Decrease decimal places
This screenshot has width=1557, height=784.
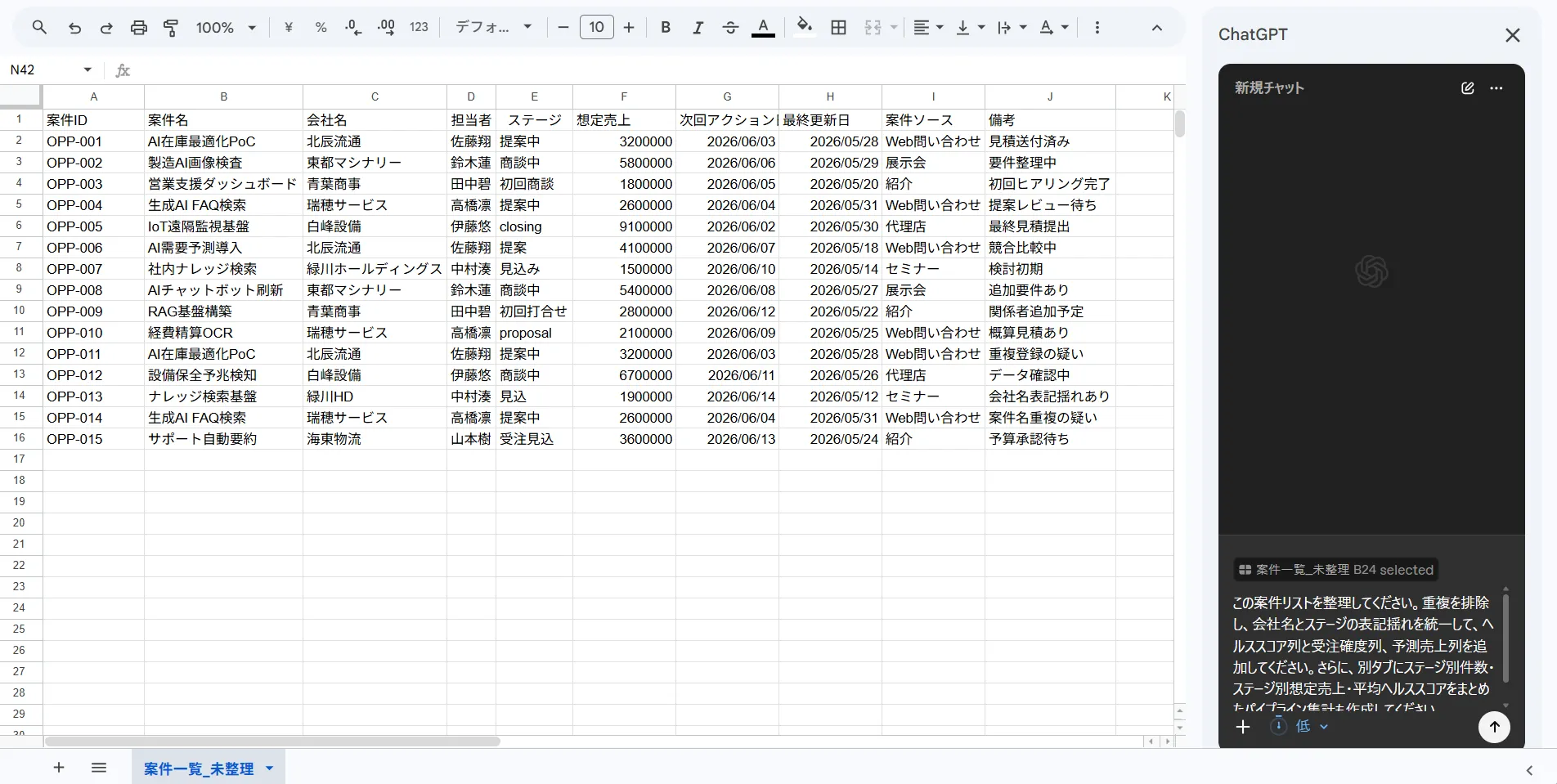[353, 28]
